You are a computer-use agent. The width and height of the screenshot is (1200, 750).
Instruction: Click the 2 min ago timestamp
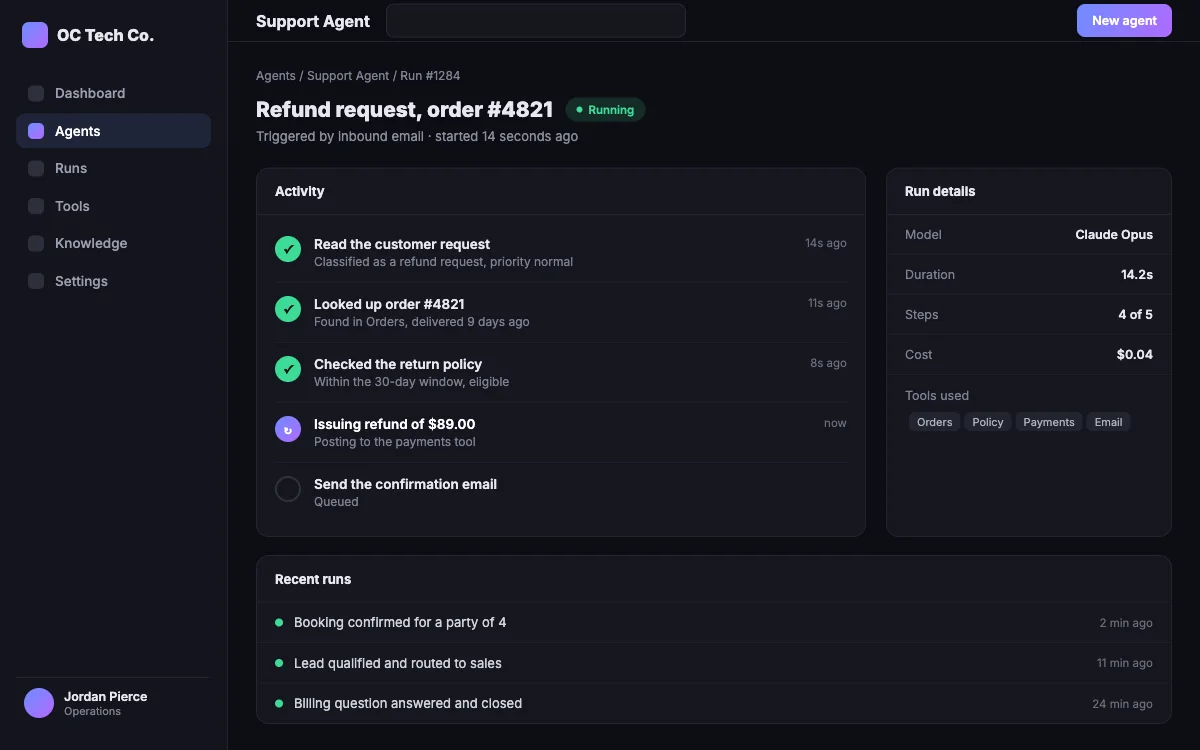(x=1126, y=623)
